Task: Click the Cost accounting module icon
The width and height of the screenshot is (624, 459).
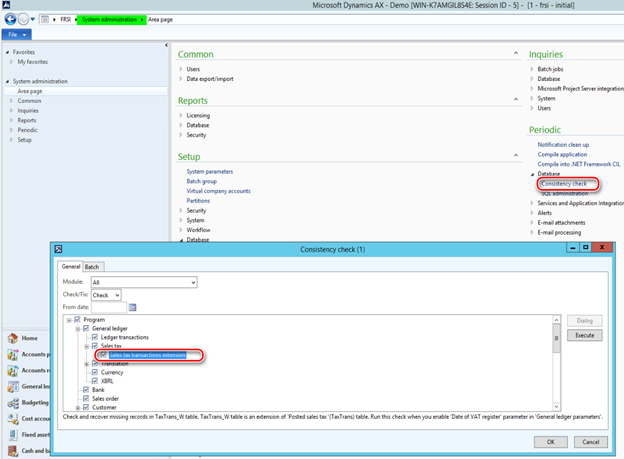Action: click(x=13, y=419)
